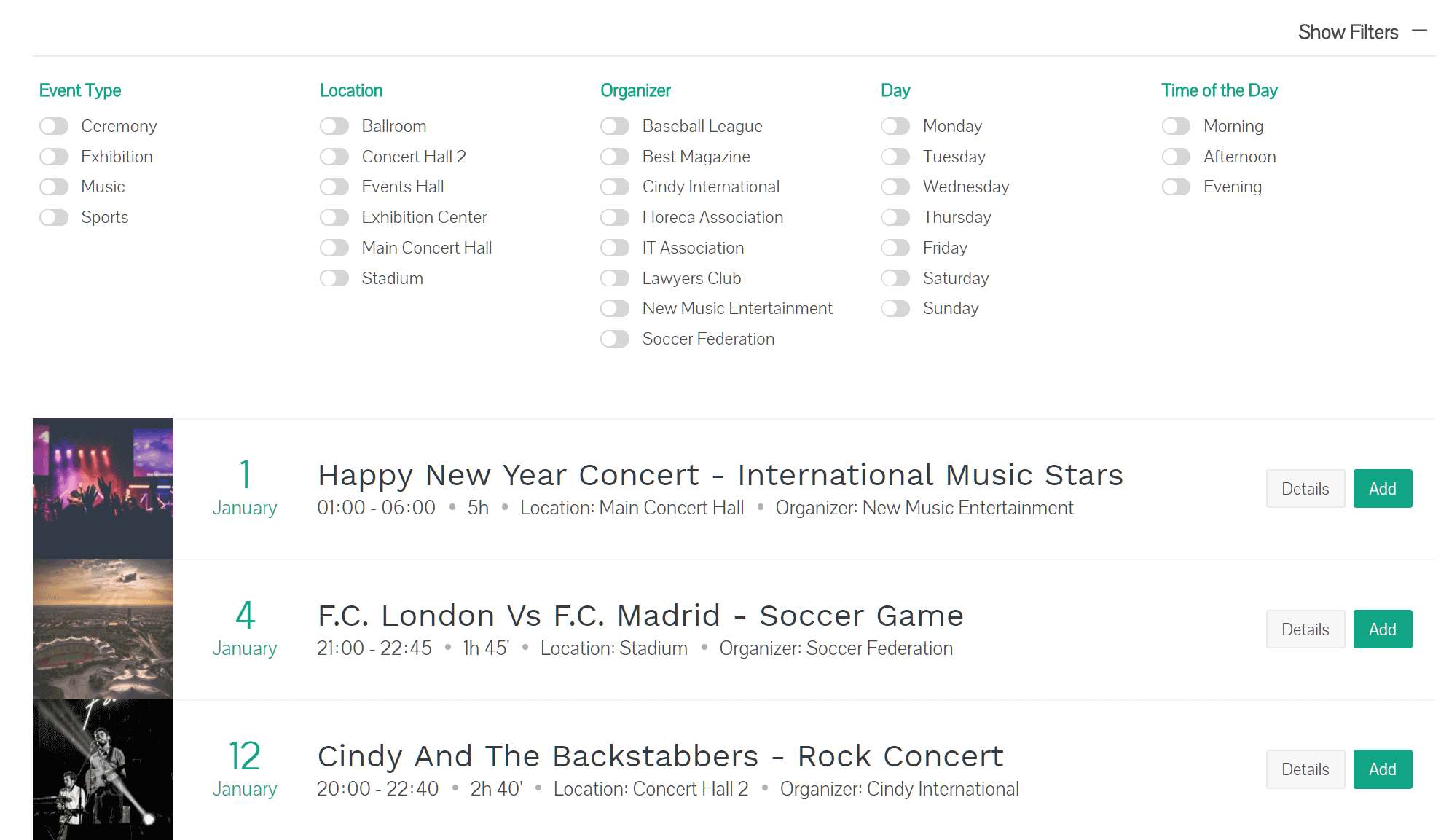Viewport: 1449px width, 840px height.
Task: Toggle the Friday day filter
Action: 895,248
